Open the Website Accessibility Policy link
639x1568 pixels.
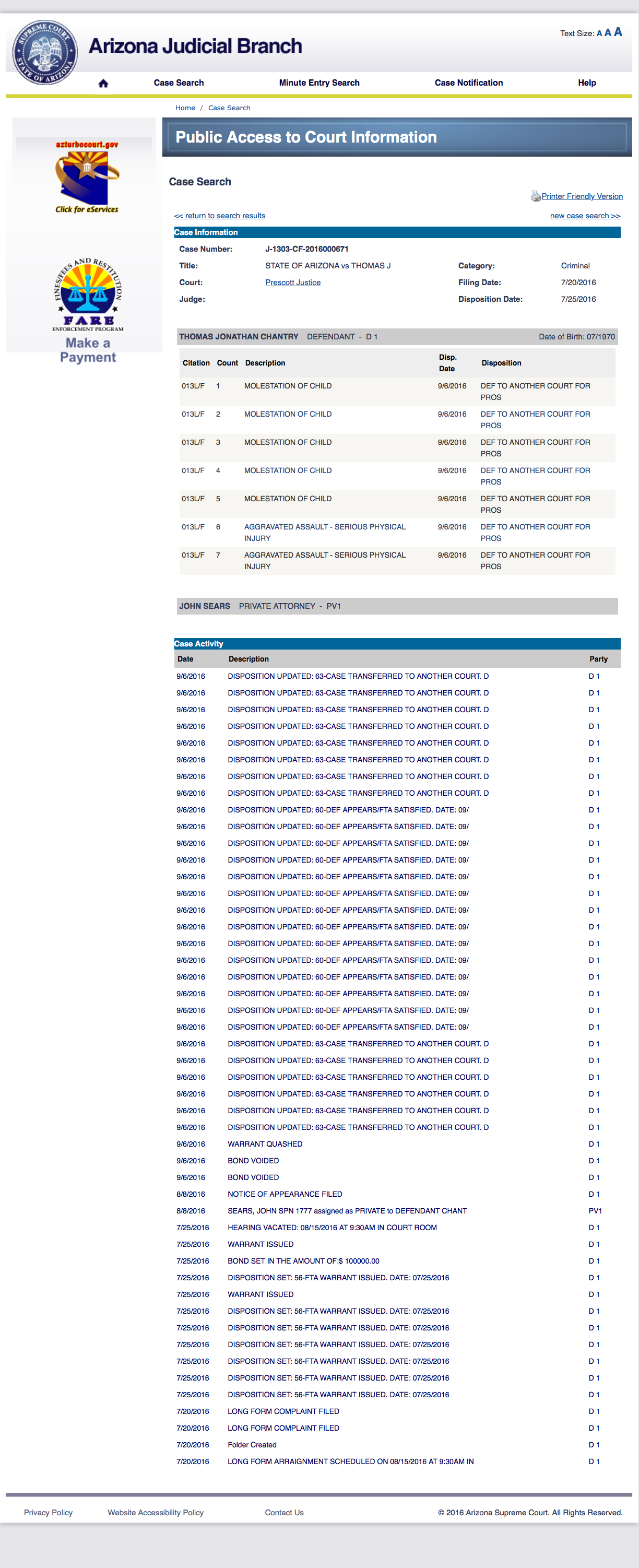[x=155, y=1512]
